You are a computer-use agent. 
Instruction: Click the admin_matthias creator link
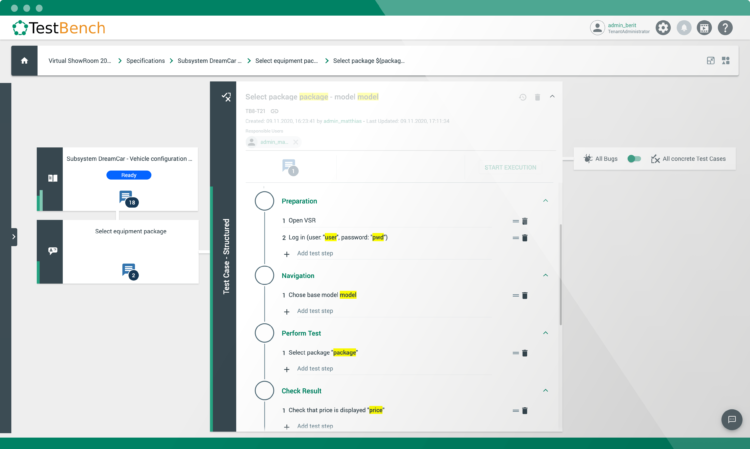[342, 121]
